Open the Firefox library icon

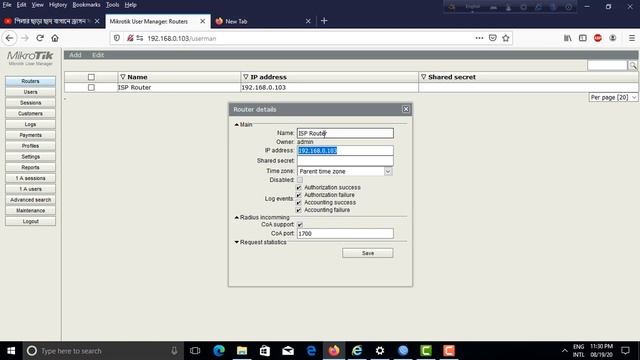coord(568,38)
